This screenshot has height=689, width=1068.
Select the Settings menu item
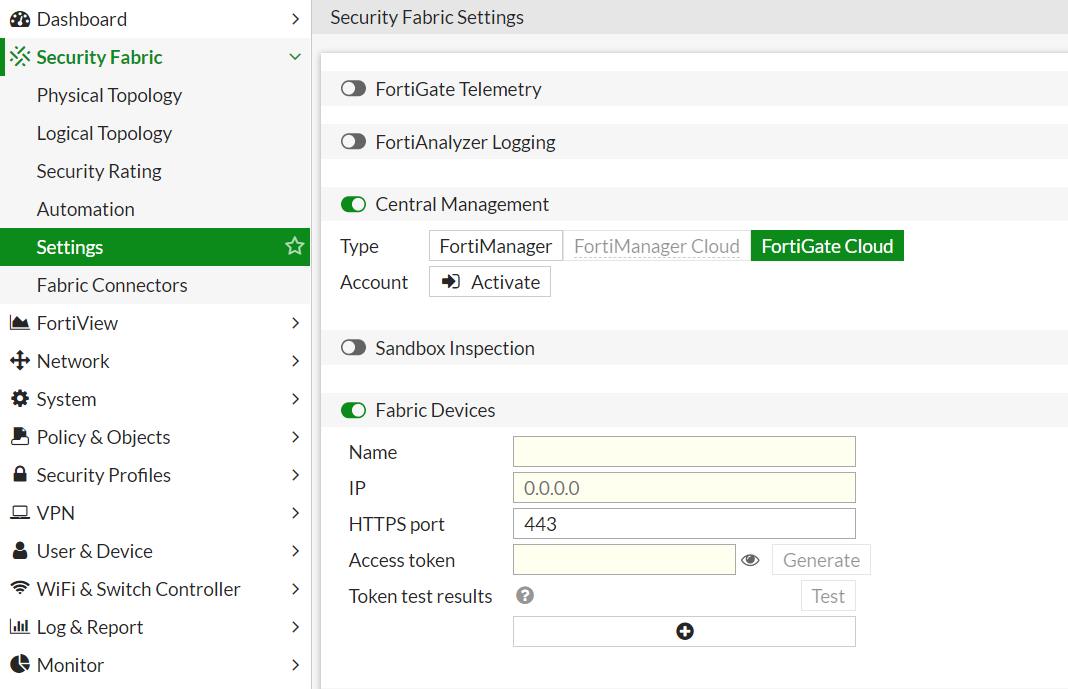tap(155, 247)
